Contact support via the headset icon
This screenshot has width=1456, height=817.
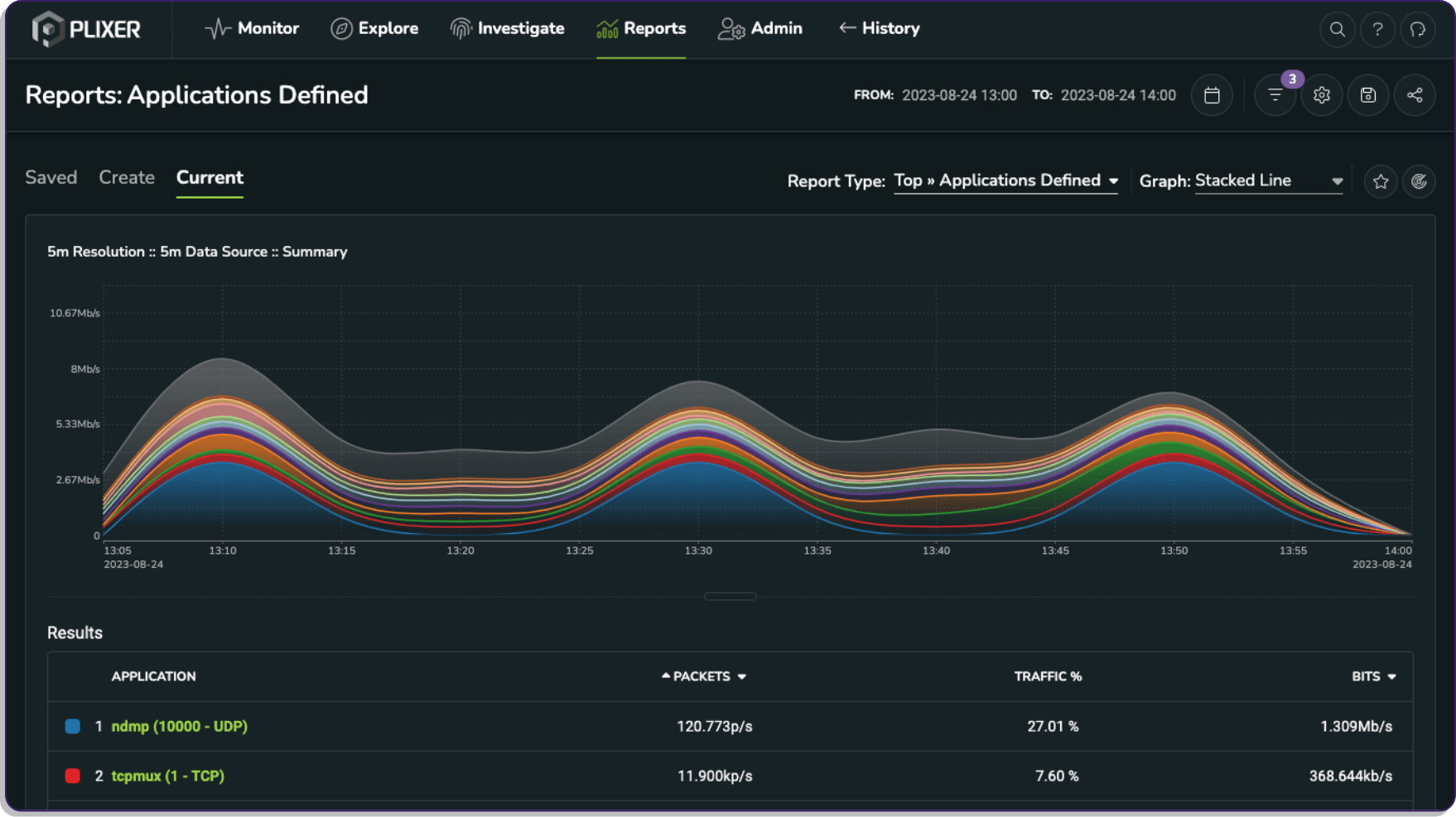coord(1418,30)
